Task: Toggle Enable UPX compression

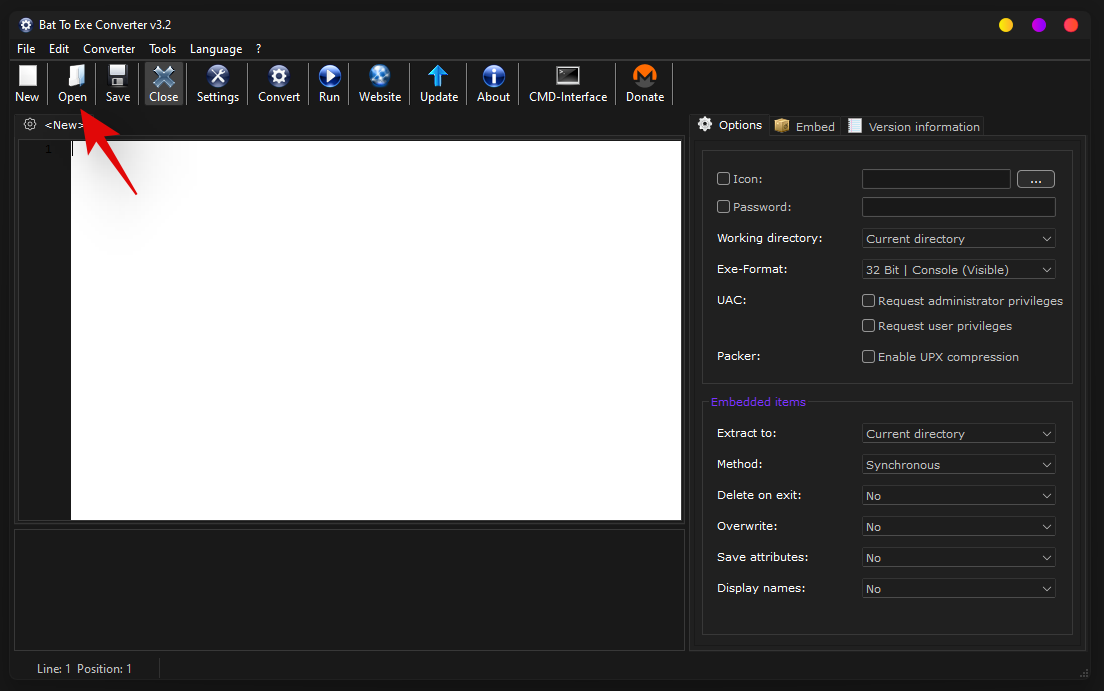Action: pos(869,357)
